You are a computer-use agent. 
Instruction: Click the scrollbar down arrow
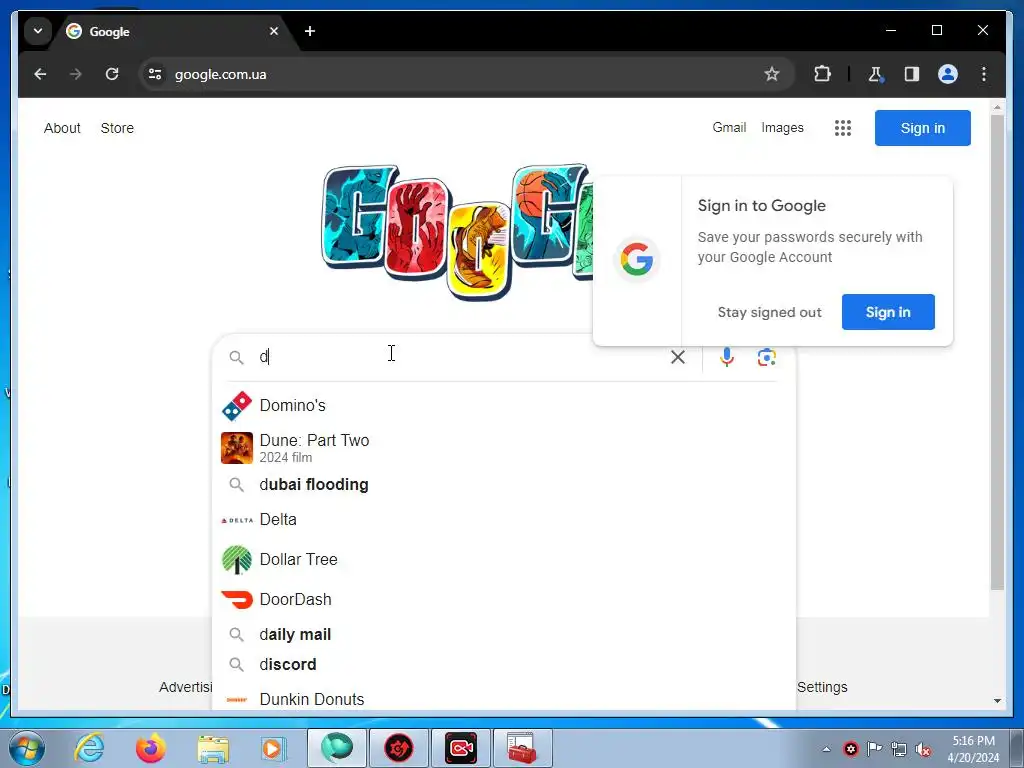coord(997,701)
